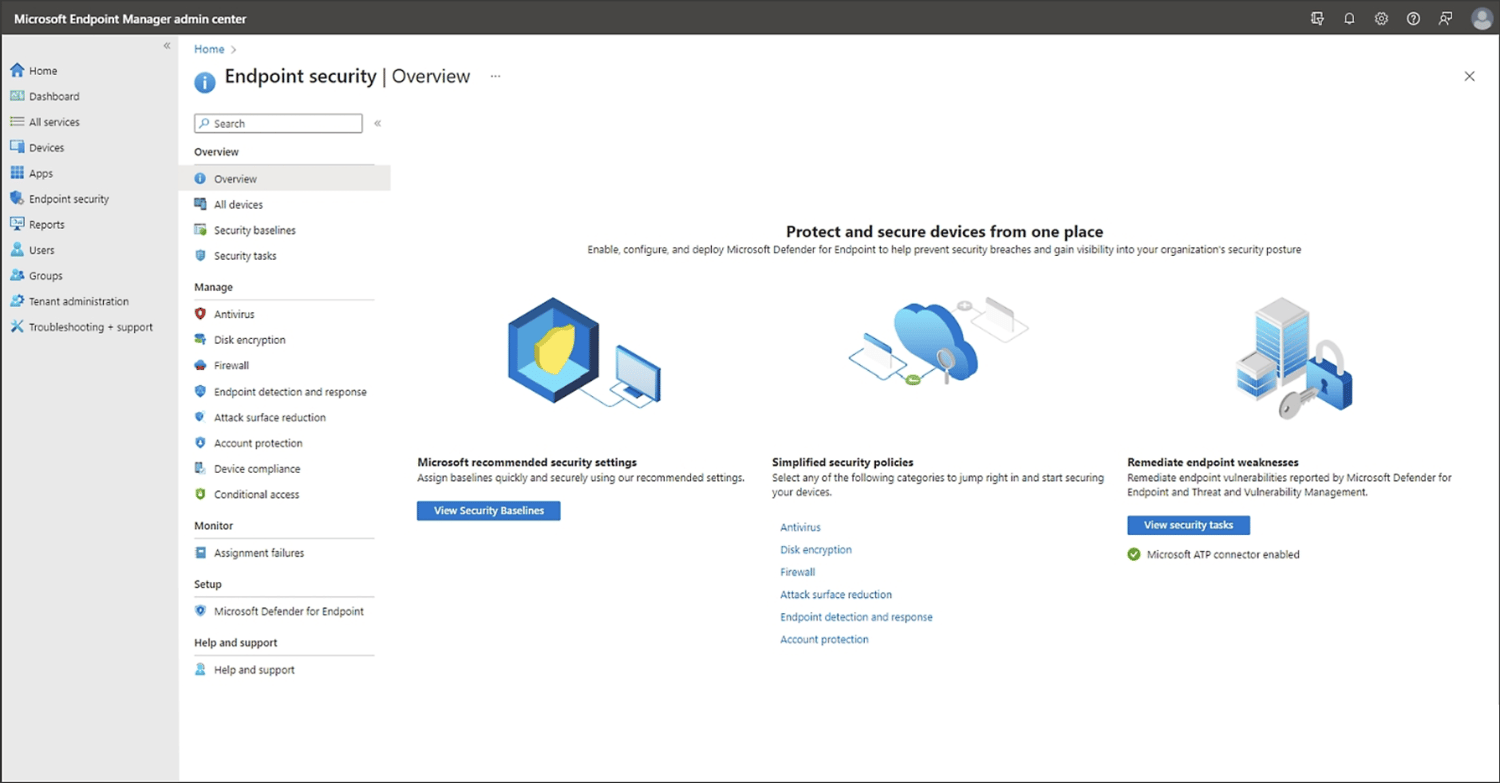1500x783 pixels.
Task: Launch Cloud Shell from the top bar
Action: [x=1317, y=18]
